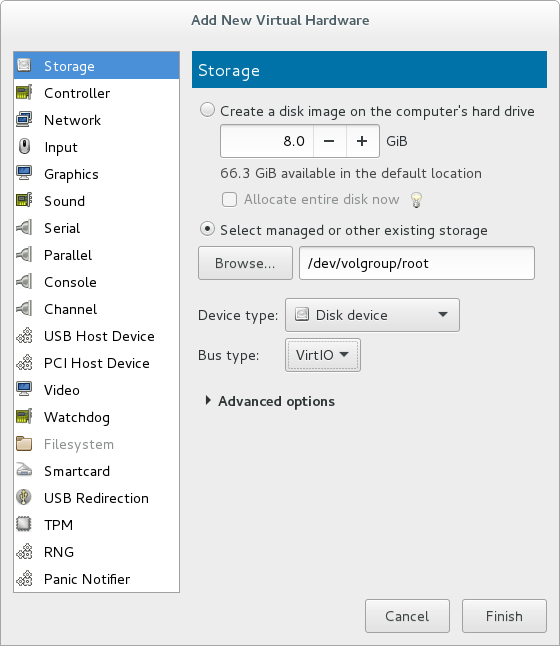This screenshot has height=646, width=560.
Task: Open the Device type dropdown
Action: [x=372, y=315]
